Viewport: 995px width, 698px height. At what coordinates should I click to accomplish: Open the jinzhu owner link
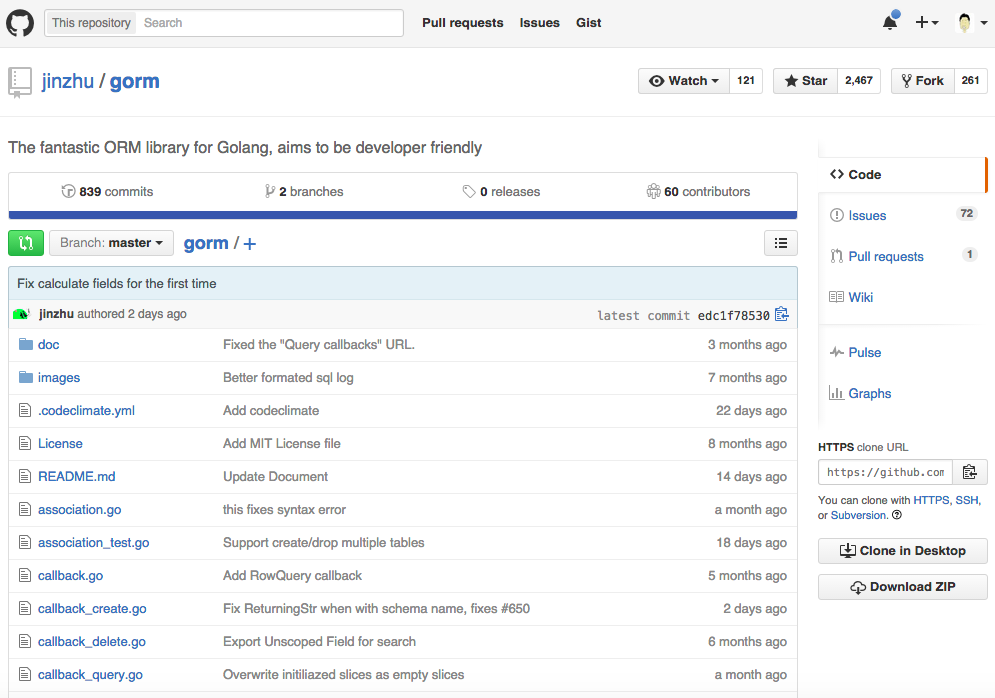[68, 81]
